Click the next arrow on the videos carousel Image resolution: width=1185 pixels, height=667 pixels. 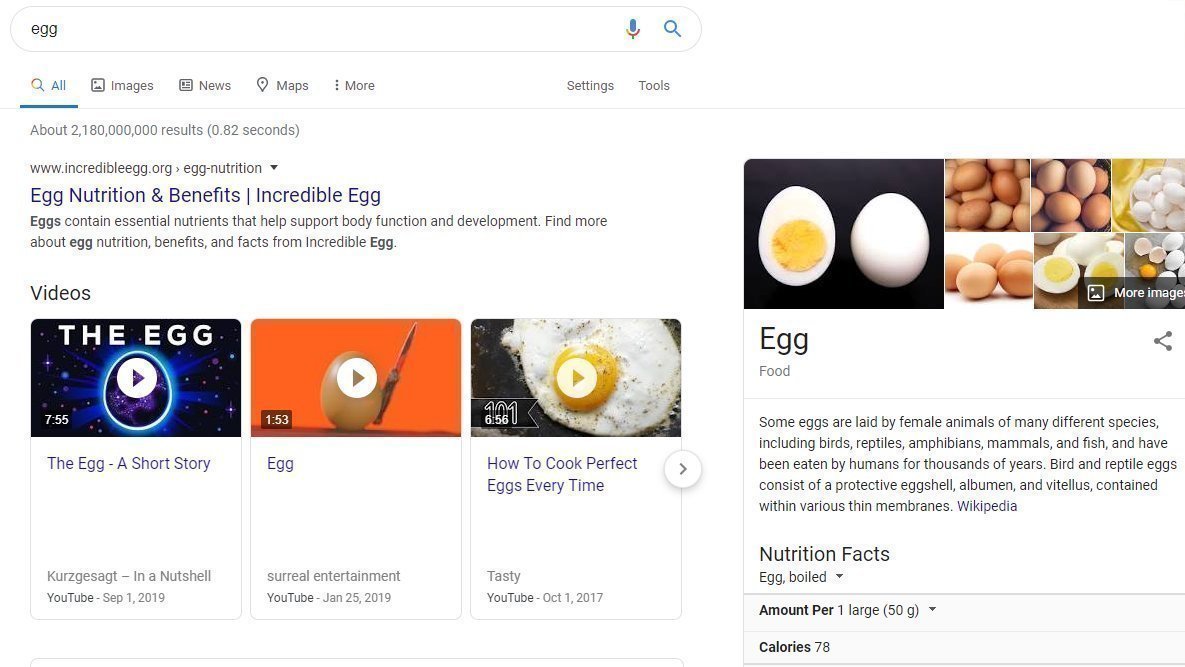pos(683,468)
